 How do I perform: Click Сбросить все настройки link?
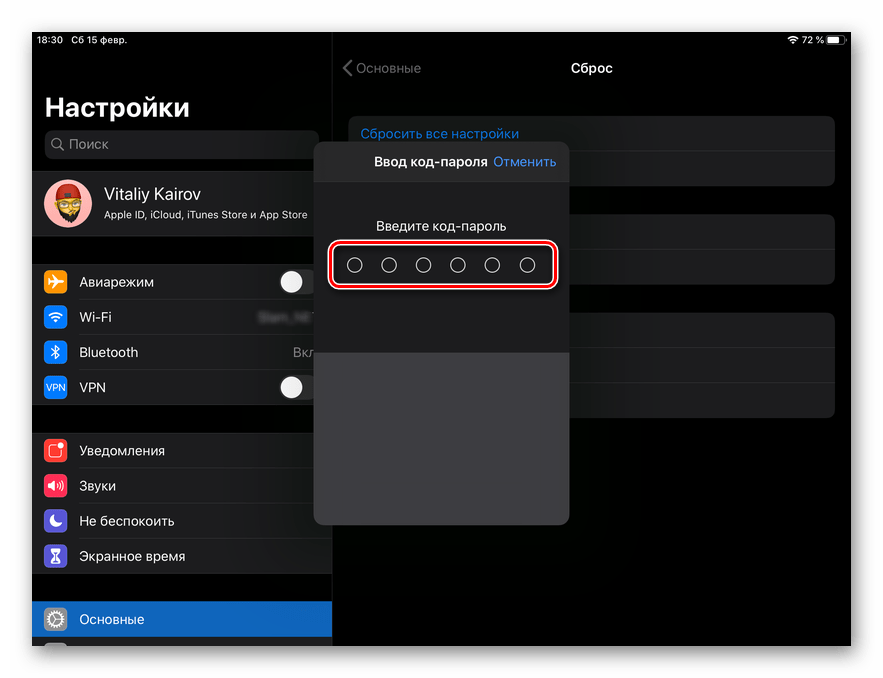439,134
